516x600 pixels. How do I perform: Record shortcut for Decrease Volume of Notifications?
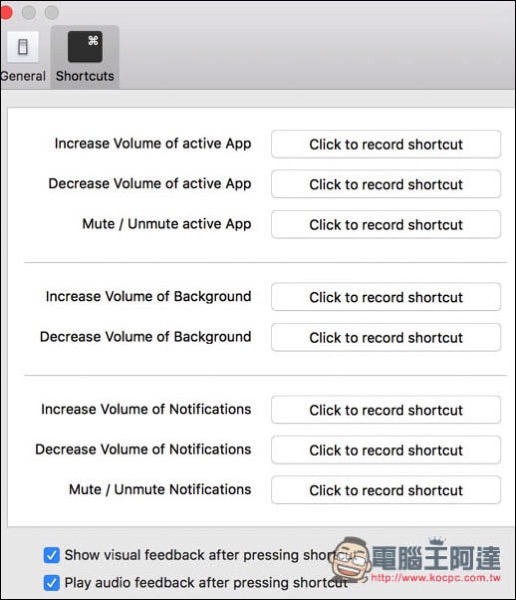386,450
